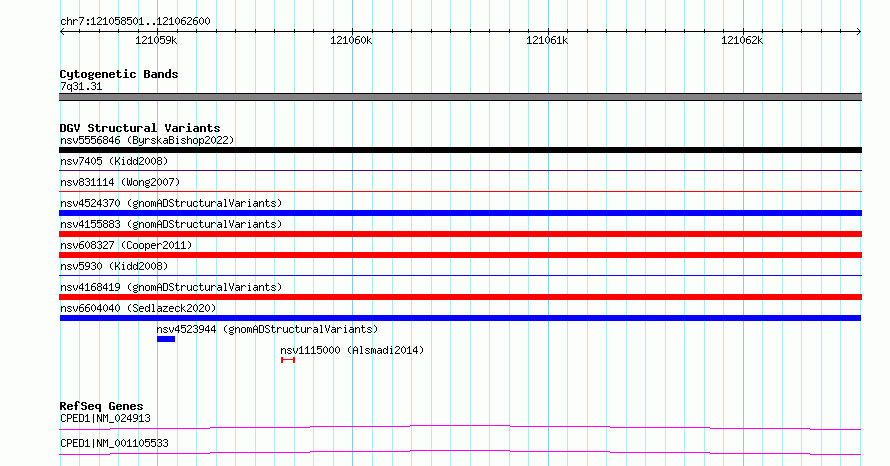Click the 121061k ruler label
Screen dimensions: 890x466
tap(547, 40)
